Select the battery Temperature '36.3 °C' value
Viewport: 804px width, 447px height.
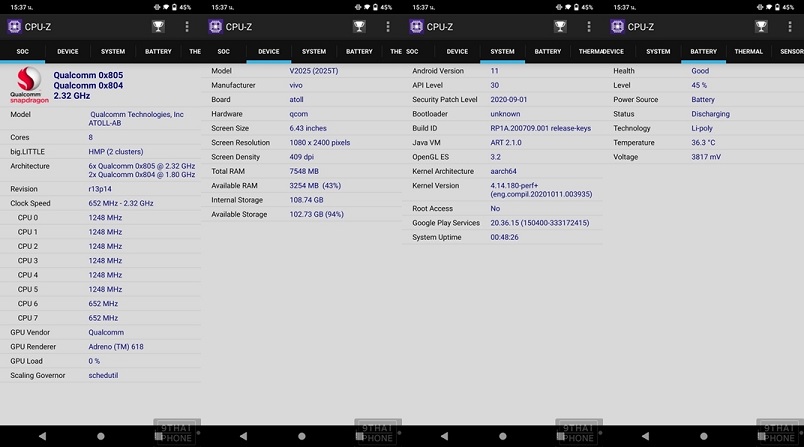pyautogui.click(x=703, y=143)
